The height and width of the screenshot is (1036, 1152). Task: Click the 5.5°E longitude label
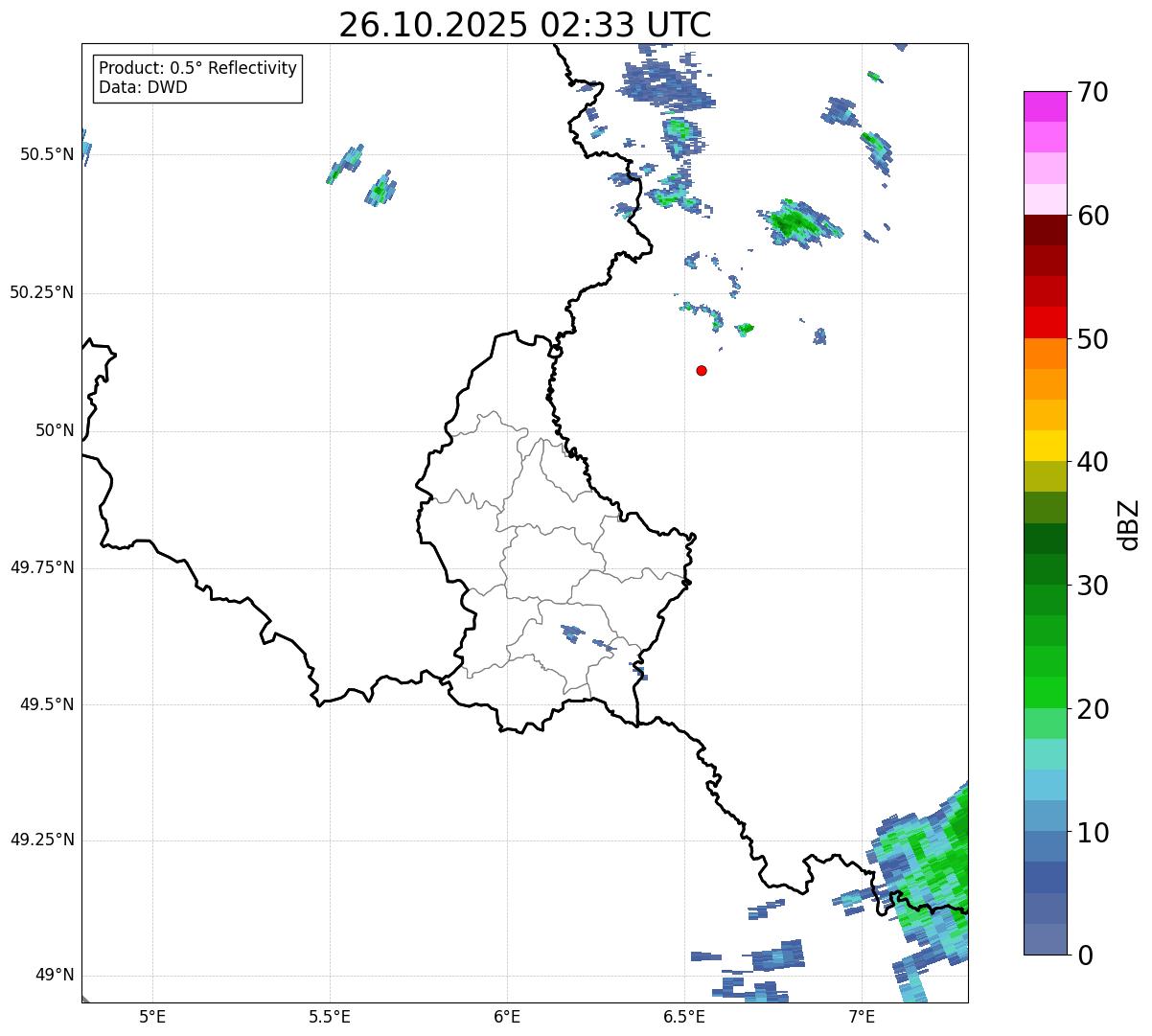point(330,1016)
